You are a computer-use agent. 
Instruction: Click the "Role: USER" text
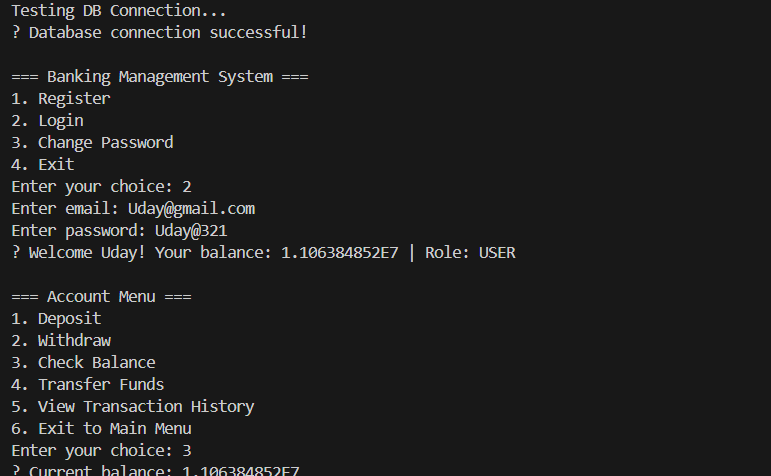(470, 253)
